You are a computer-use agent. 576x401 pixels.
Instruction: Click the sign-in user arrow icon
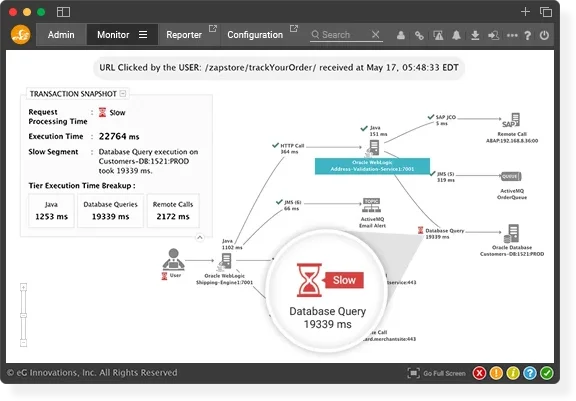tap(493, 35)
